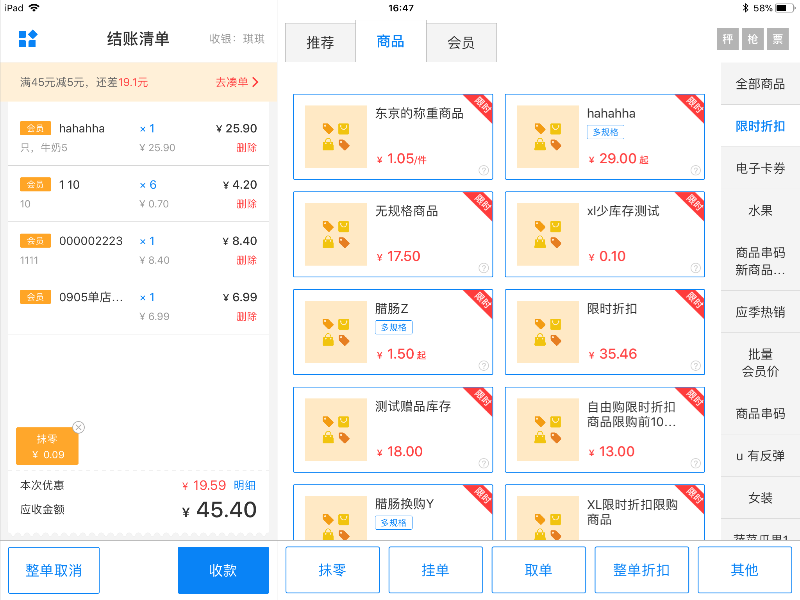
Task: Click the 无规格商品 product image
Action: coord(336,234)
